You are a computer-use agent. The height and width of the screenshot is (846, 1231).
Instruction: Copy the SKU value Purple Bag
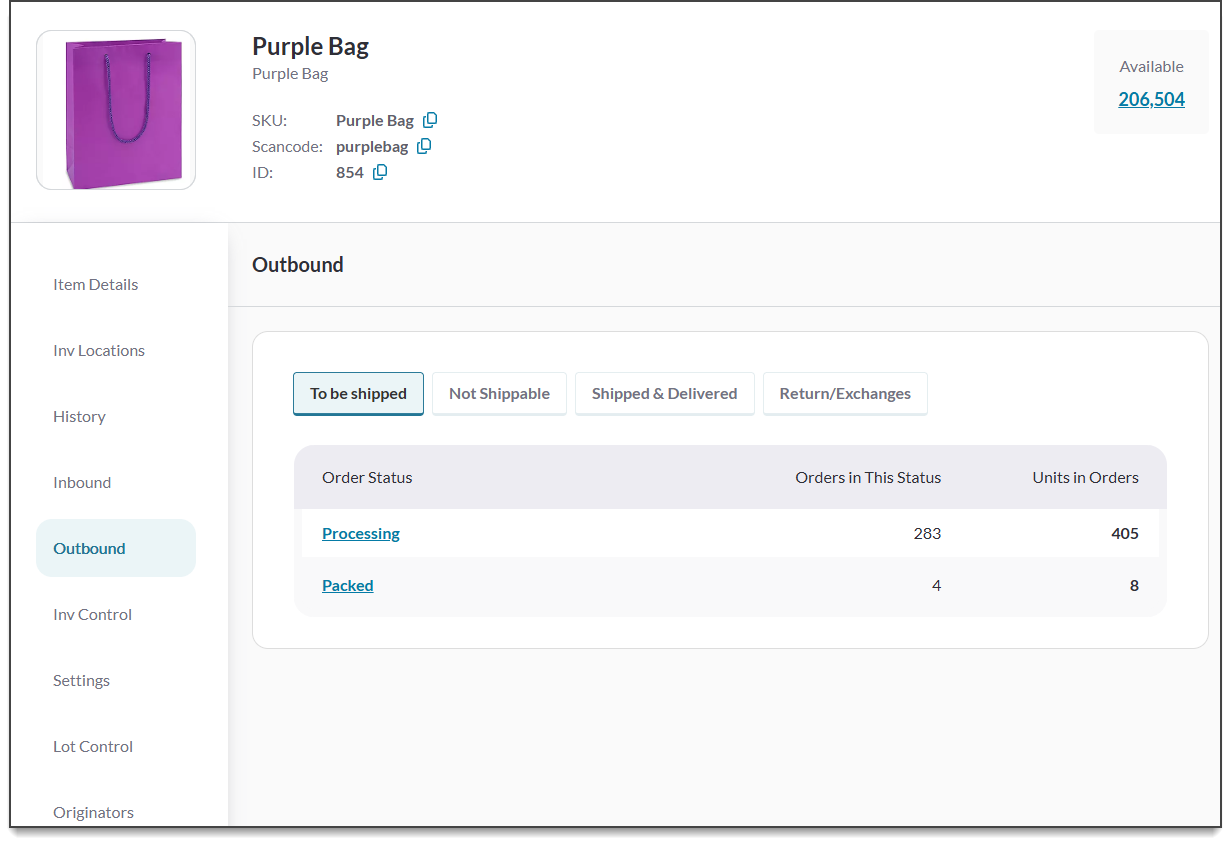coord(430,120)
